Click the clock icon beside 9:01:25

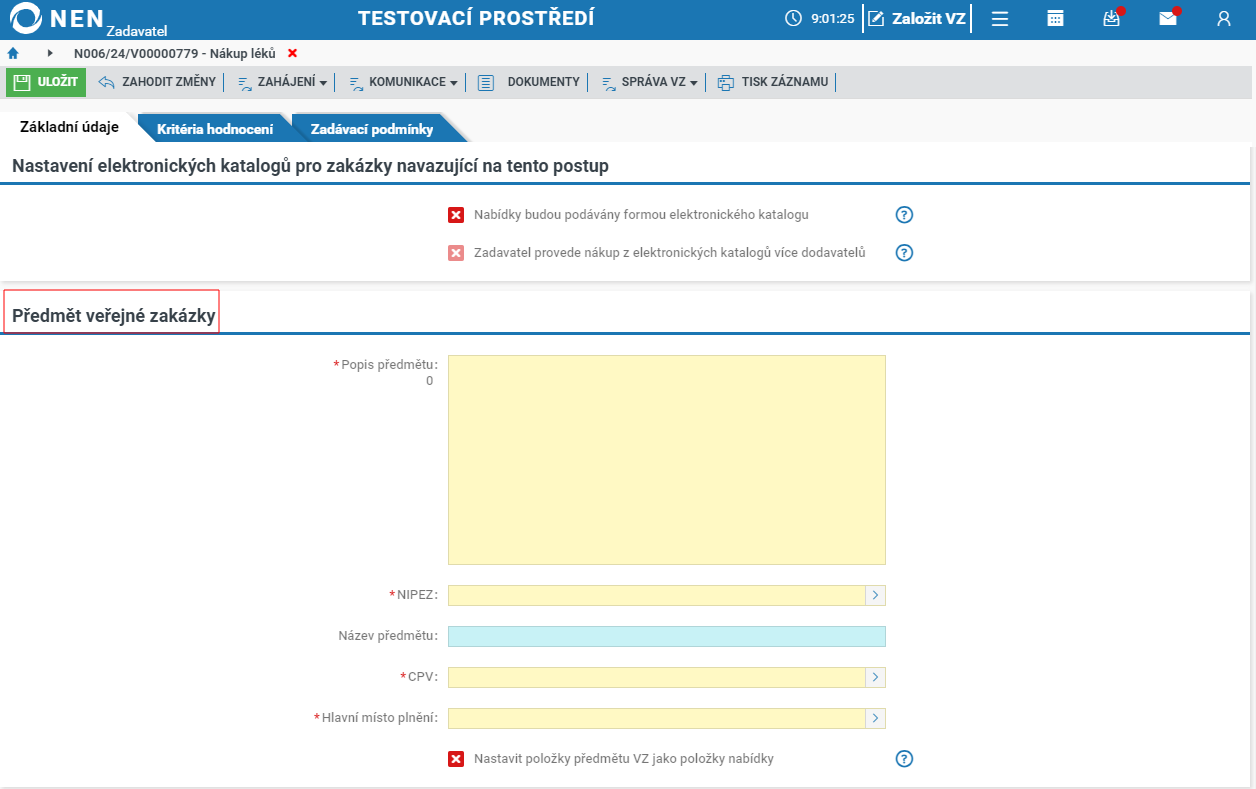click(x=794, y=18)
